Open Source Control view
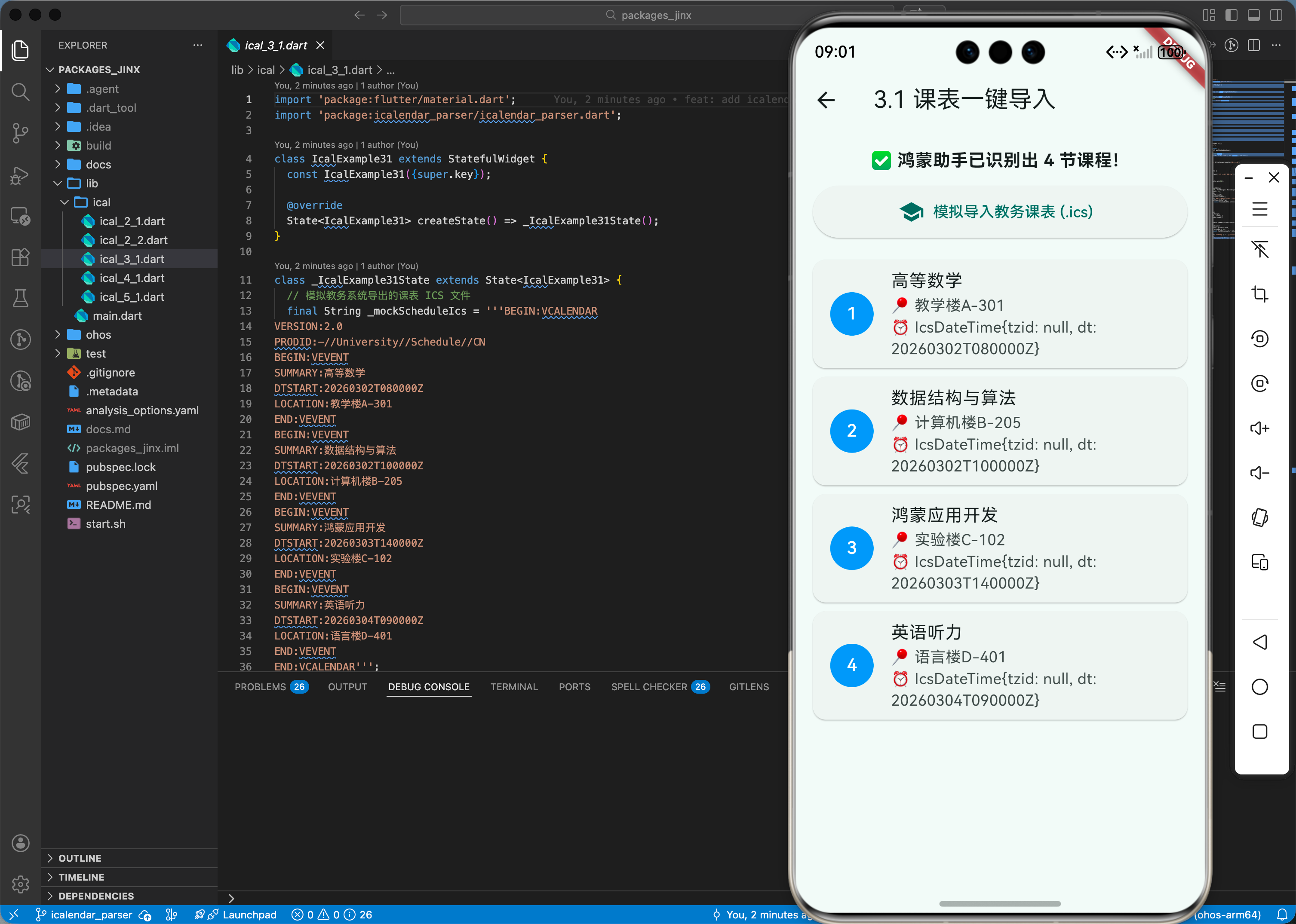1296x924 pixels. (x=21, y=133)
